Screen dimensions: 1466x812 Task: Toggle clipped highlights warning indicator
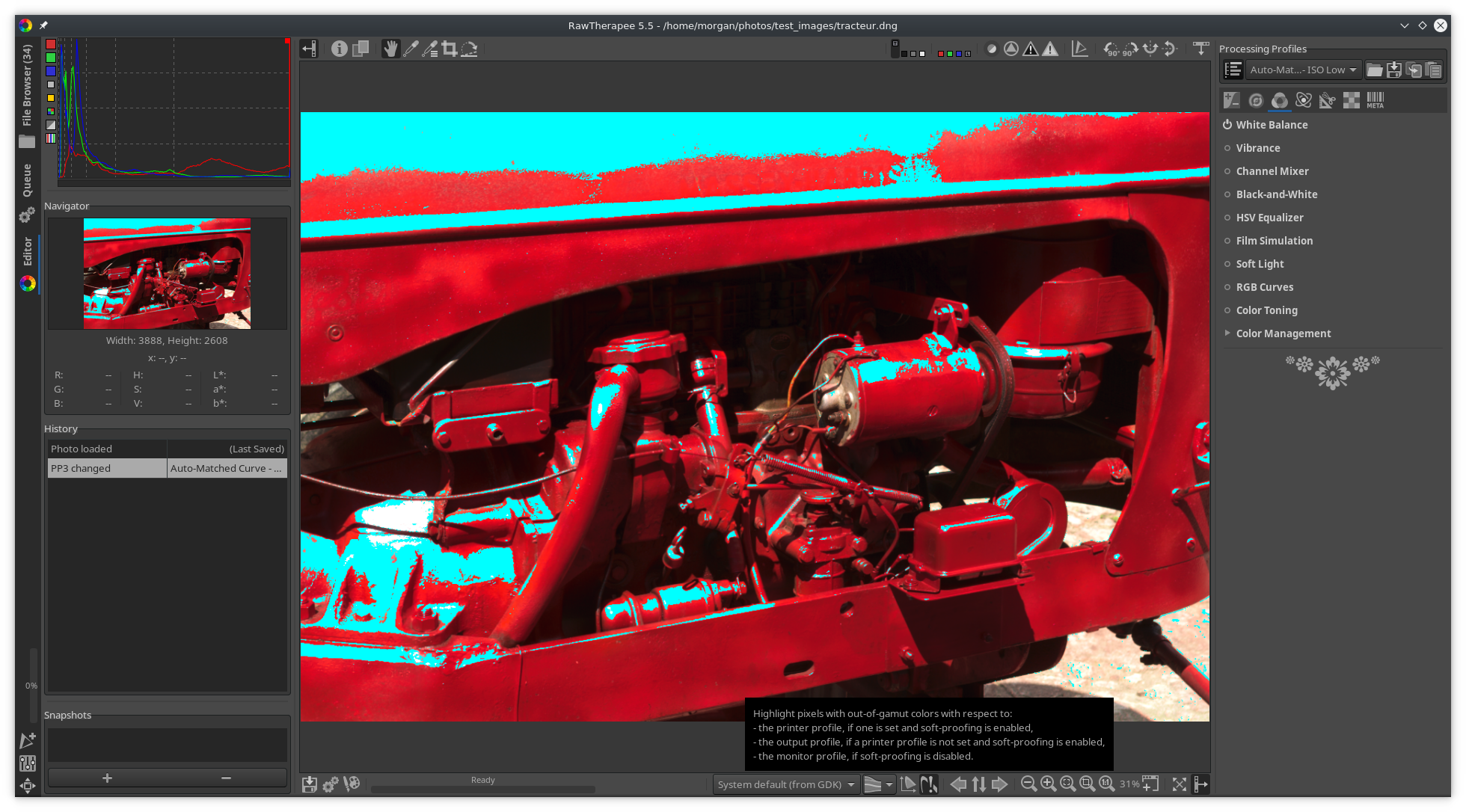point(1050,49)
